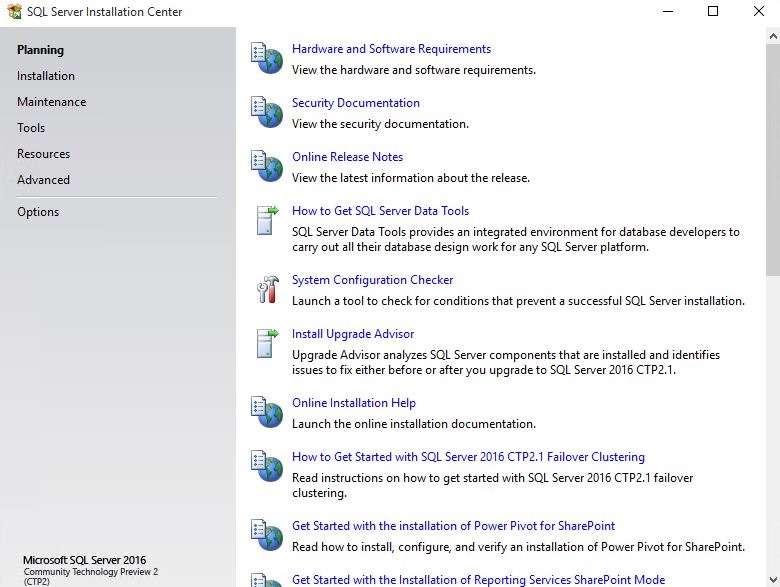Select the Tools category in sidebar
This screenshot has width=780, height=587.
(31, 128)
